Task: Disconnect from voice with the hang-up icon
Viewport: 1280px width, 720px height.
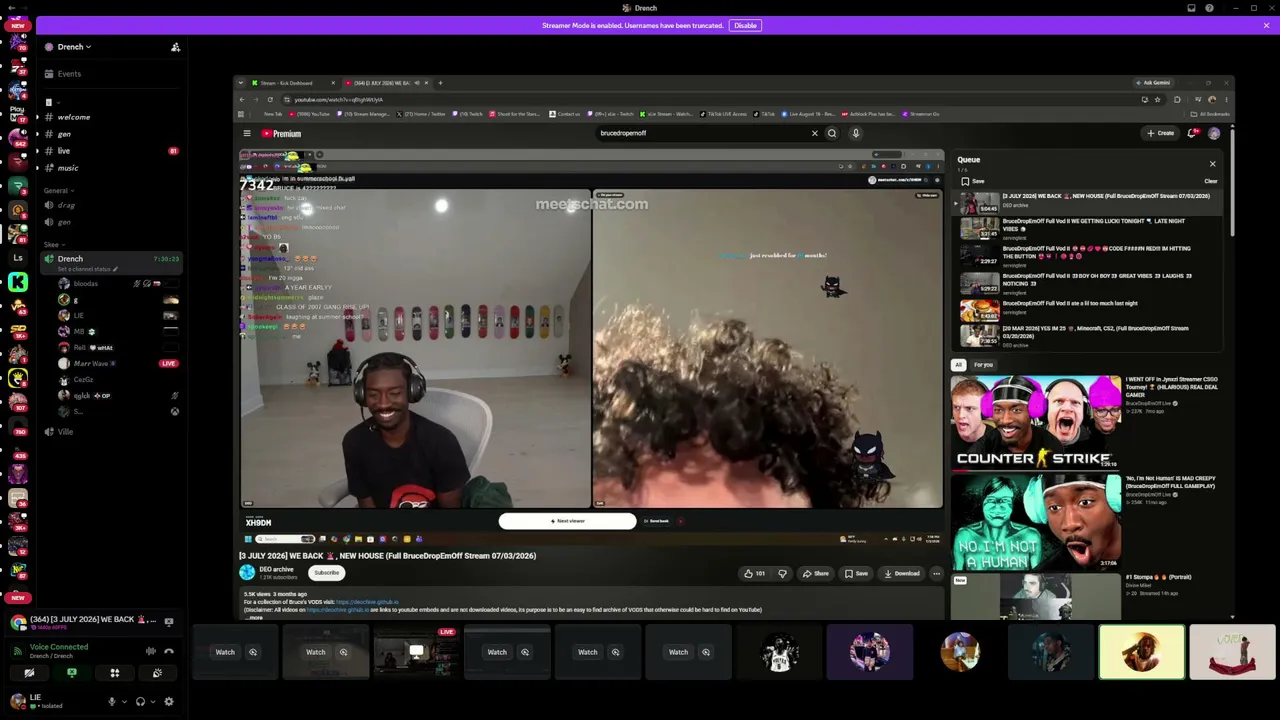Action: tap(169, 651)
